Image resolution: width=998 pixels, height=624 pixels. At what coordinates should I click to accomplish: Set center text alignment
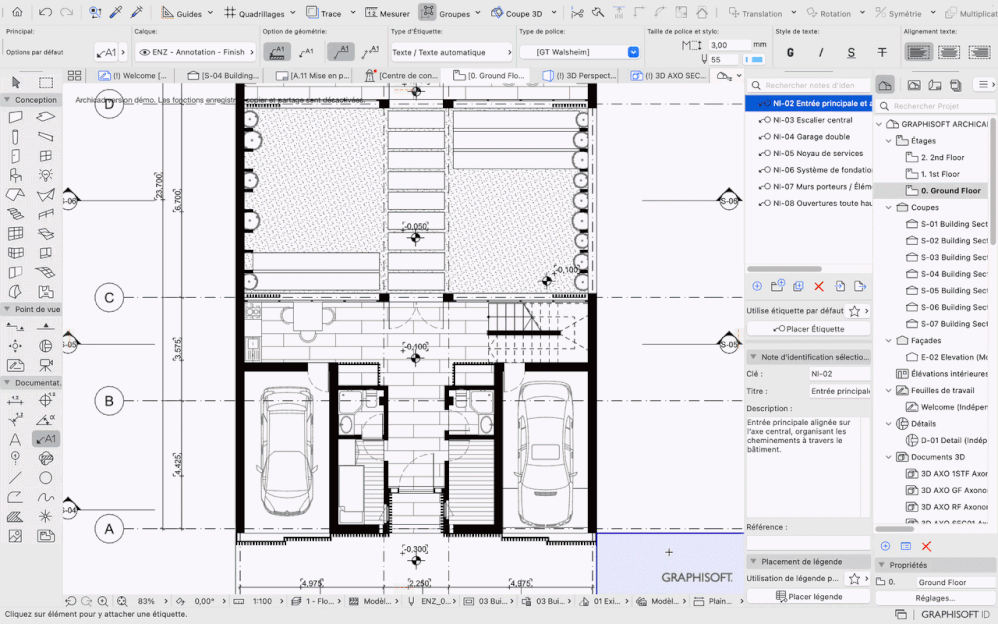point(949,52)
